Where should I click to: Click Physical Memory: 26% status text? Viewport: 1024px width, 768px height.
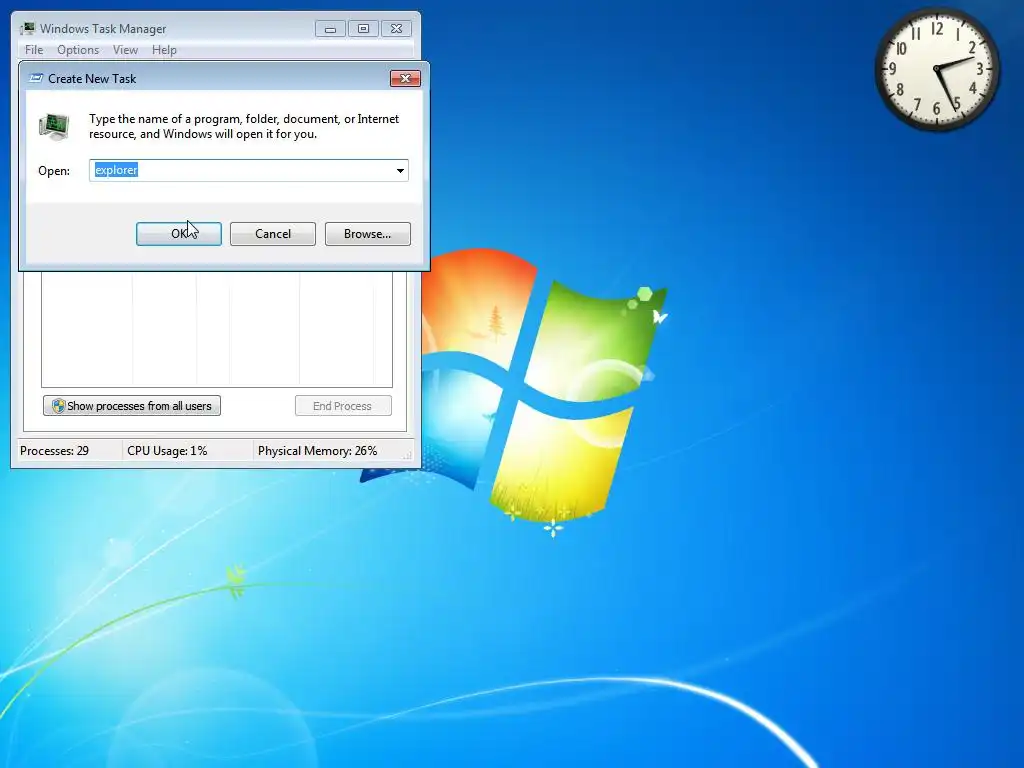(317, 451)
